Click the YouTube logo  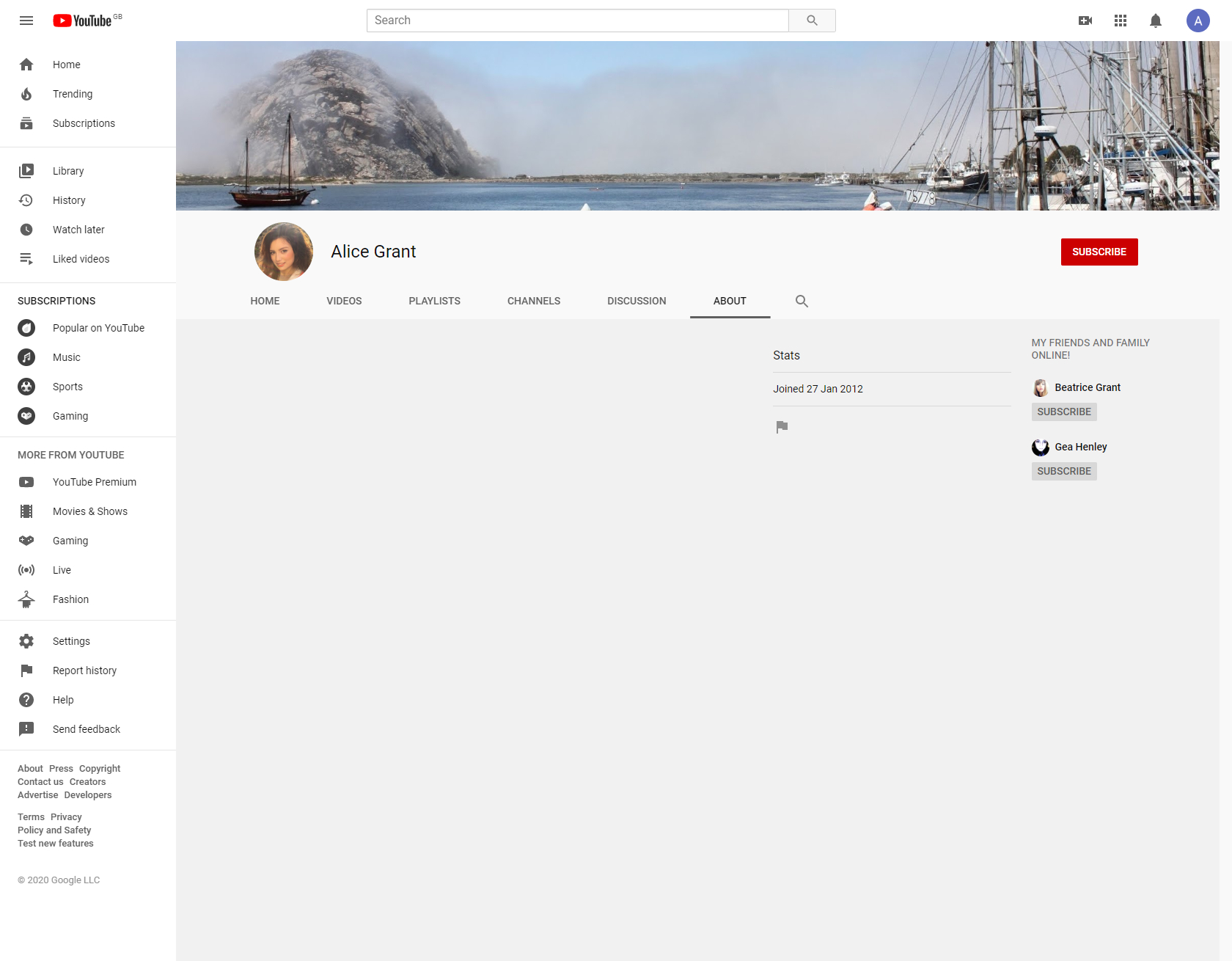coord(82,21)
